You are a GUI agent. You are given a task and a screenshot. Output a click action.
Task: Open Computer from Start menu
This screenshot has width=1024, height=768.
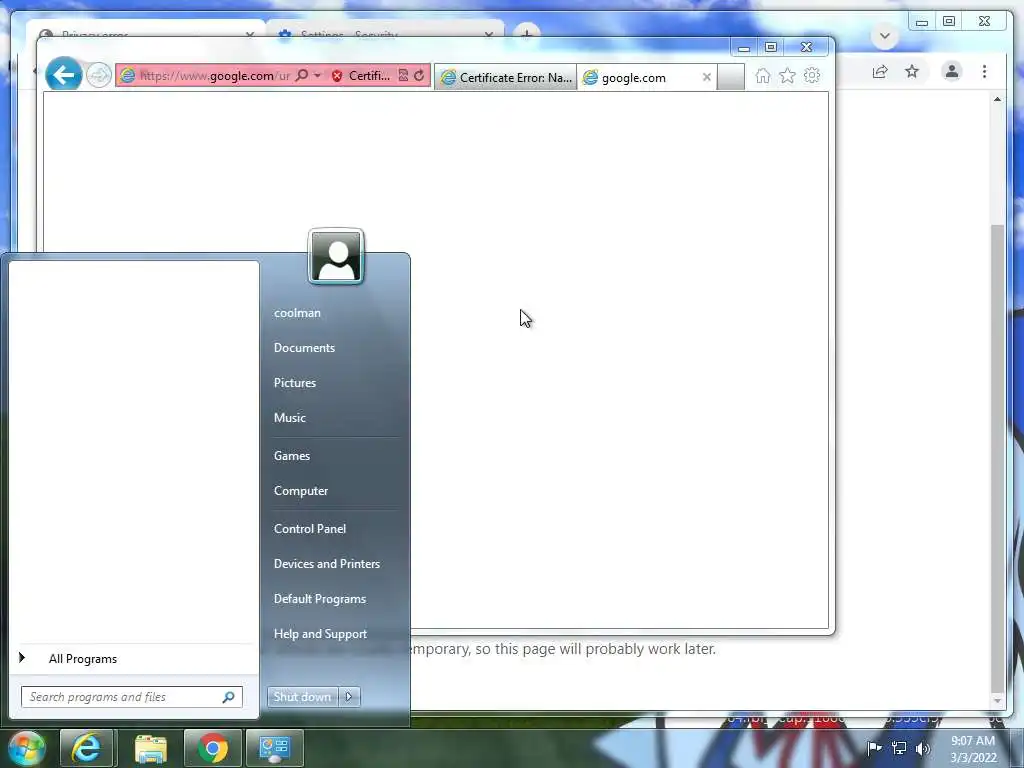[300, 490]
